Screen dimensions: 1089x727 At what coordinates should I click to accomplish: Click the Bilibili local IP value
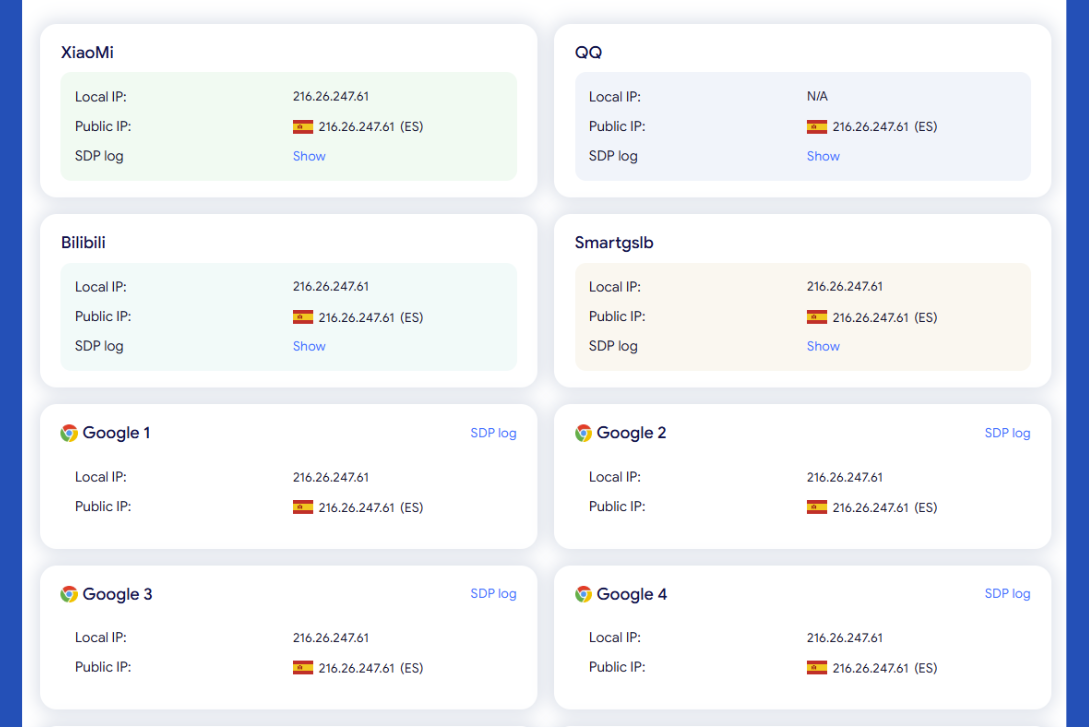[331, 287]
